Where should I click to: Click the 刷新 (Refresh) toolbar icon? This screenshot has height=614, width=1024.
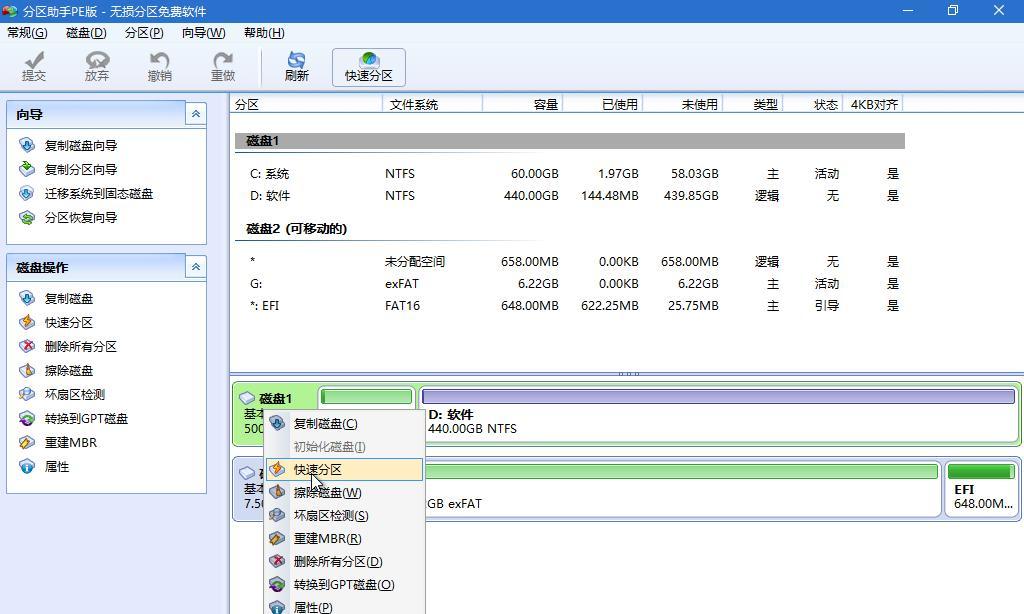[x=296, y=67]
